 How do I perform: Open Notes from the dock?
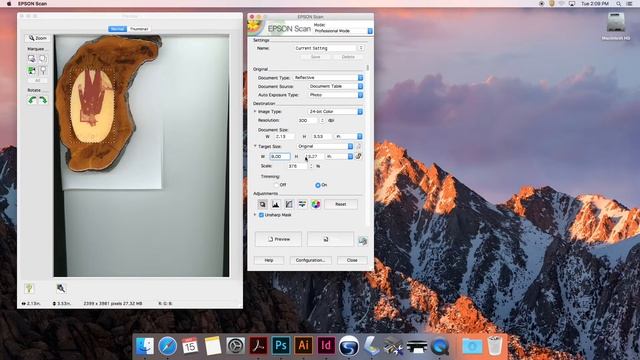(x=213, y=346)
